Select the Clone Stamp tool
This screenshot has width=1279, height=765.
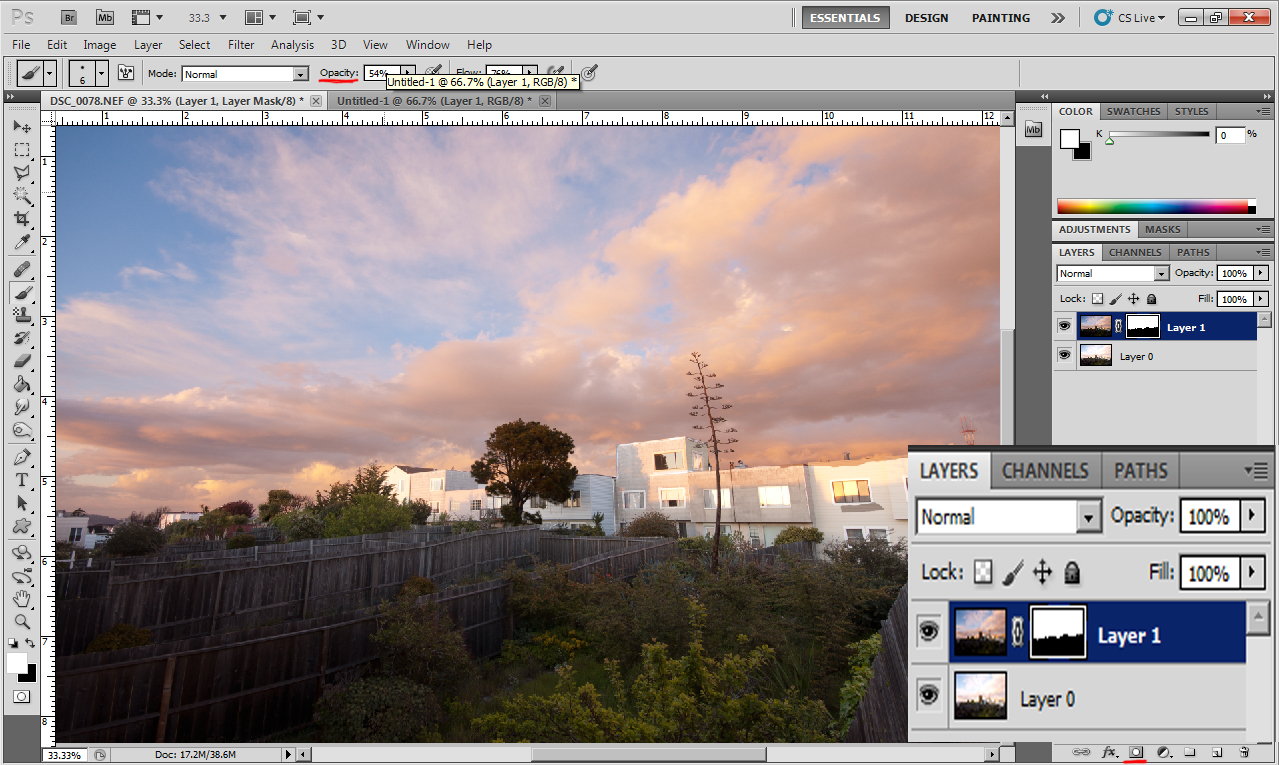click(x=23, y=313)
